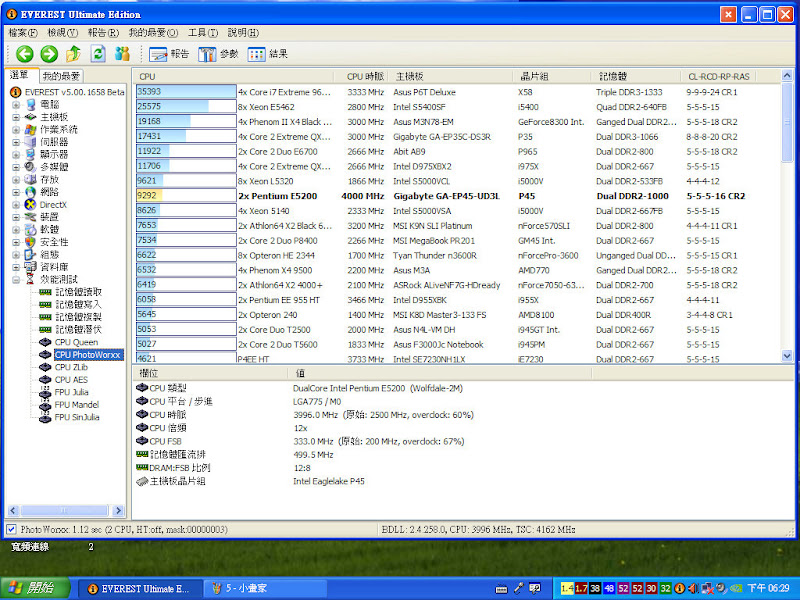
Task: Toggle the PhotoWorxx checkbox in the status bar
Action: (x=11, y=529)
